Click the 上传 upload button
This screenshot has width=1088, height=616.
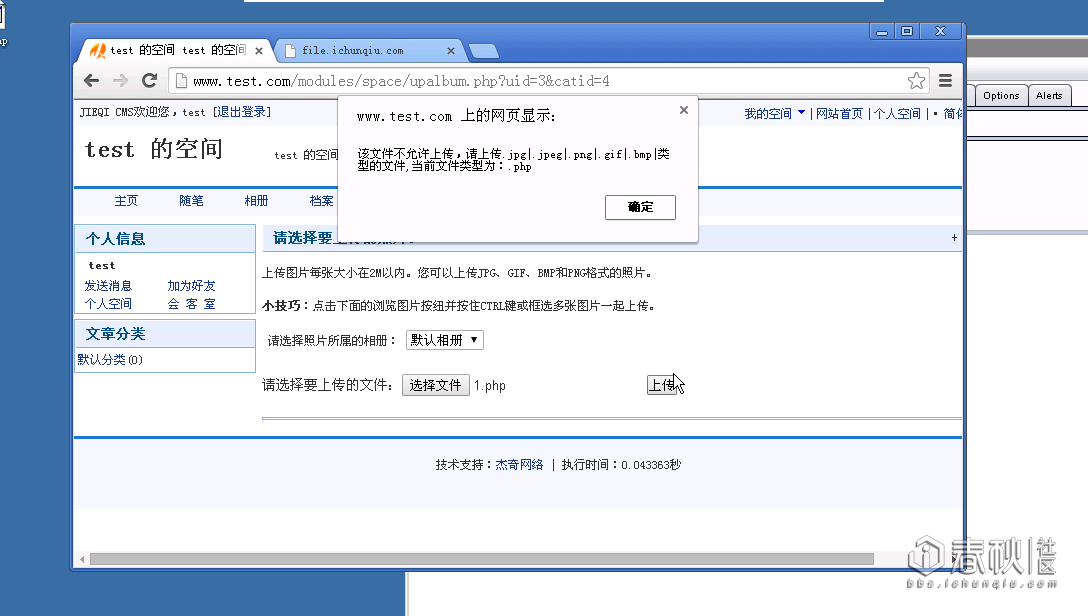pyautogui.click(x=662, y=384)
